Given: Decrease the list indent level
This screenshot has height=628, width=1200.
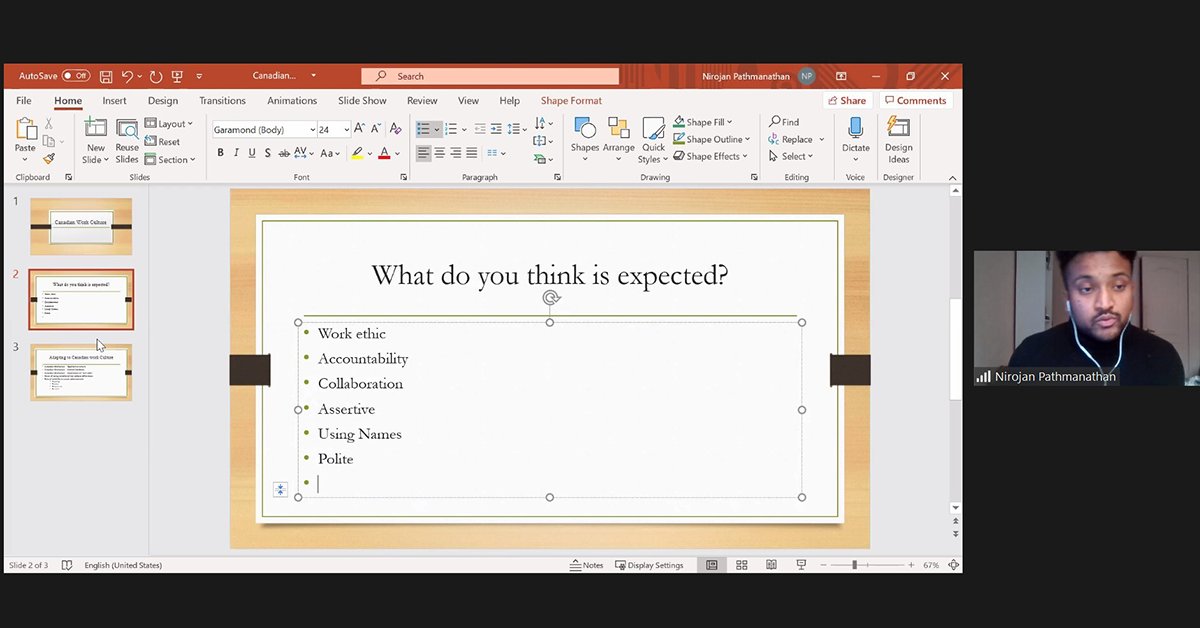Looking at the screenshot, I should (x=480, y=129).
